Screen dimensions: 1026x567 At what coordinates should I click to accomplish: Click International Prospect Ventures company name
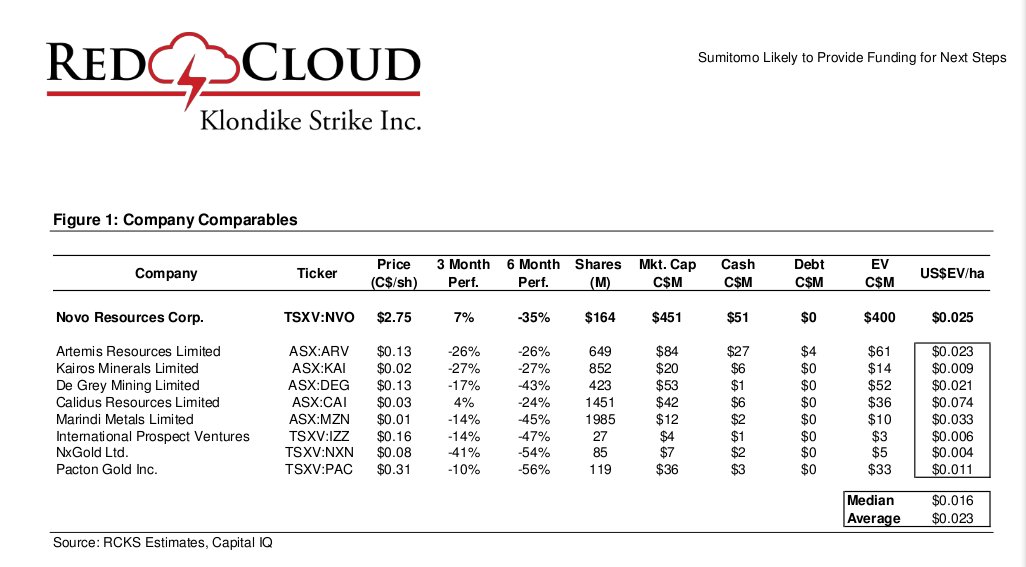153,436
